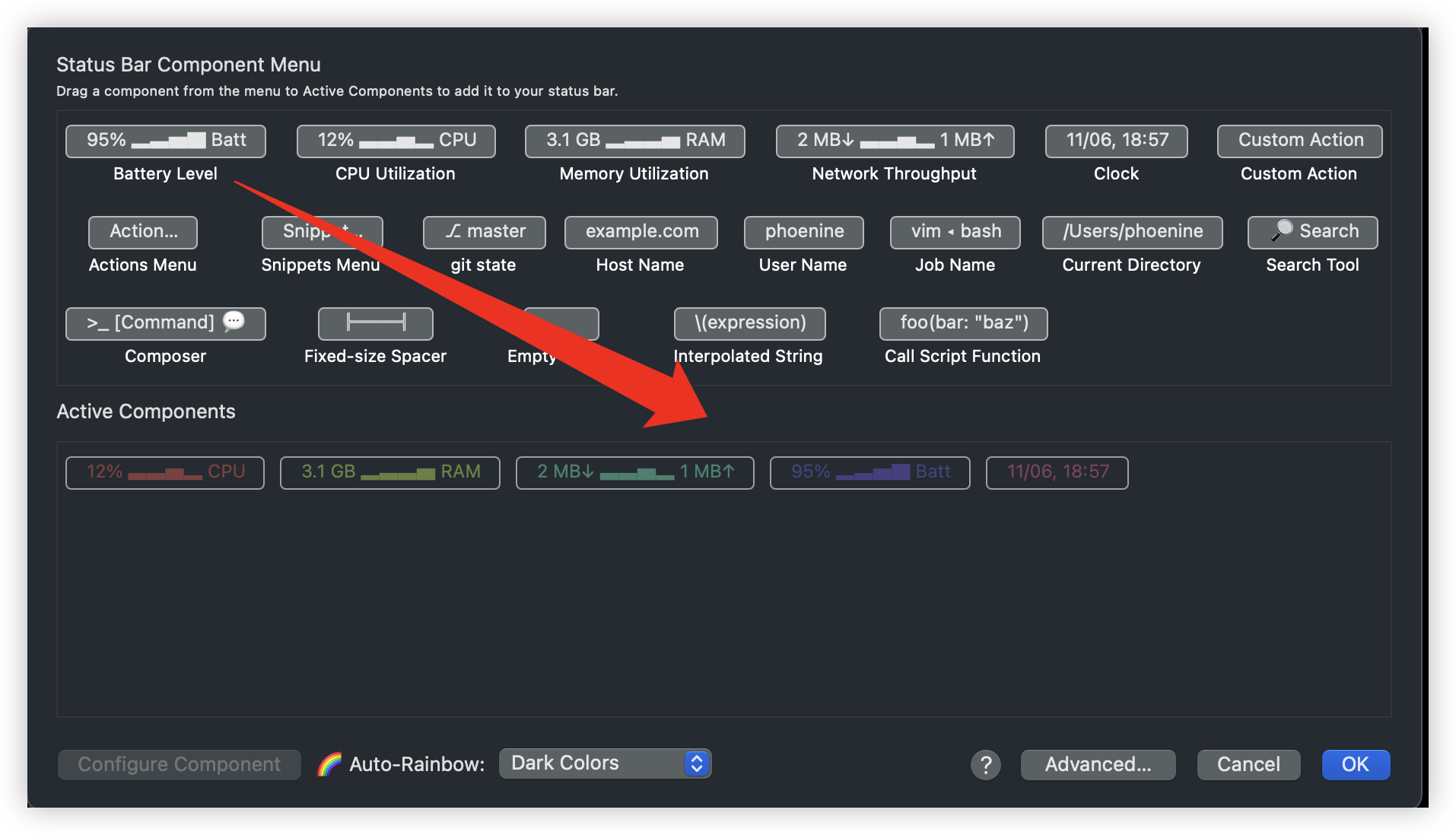Screen dimensions: 1456x835
Task: Select the active purple Batt component
Action: (x=869, y=473)
